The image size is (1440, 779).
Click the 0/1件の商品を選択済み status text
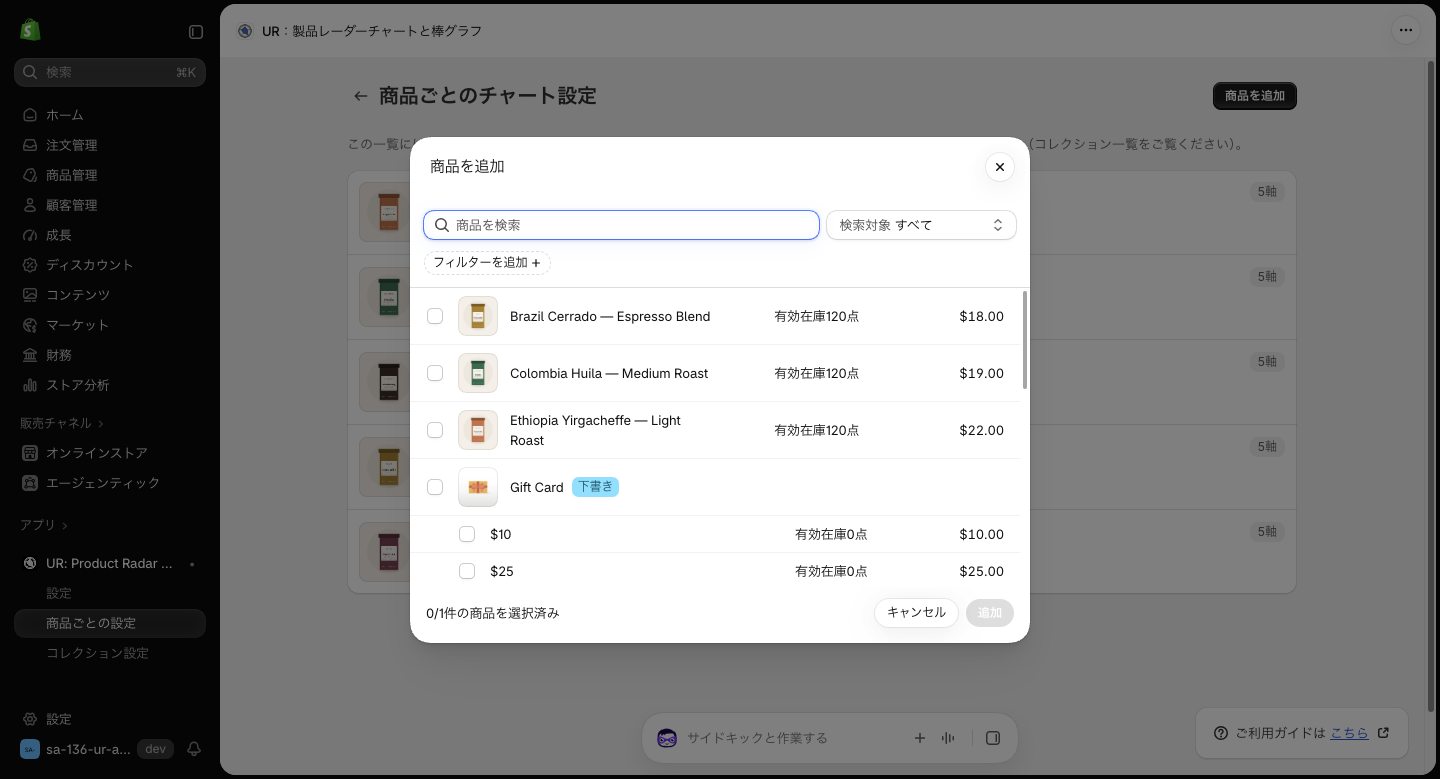click(x=493, y=613)
